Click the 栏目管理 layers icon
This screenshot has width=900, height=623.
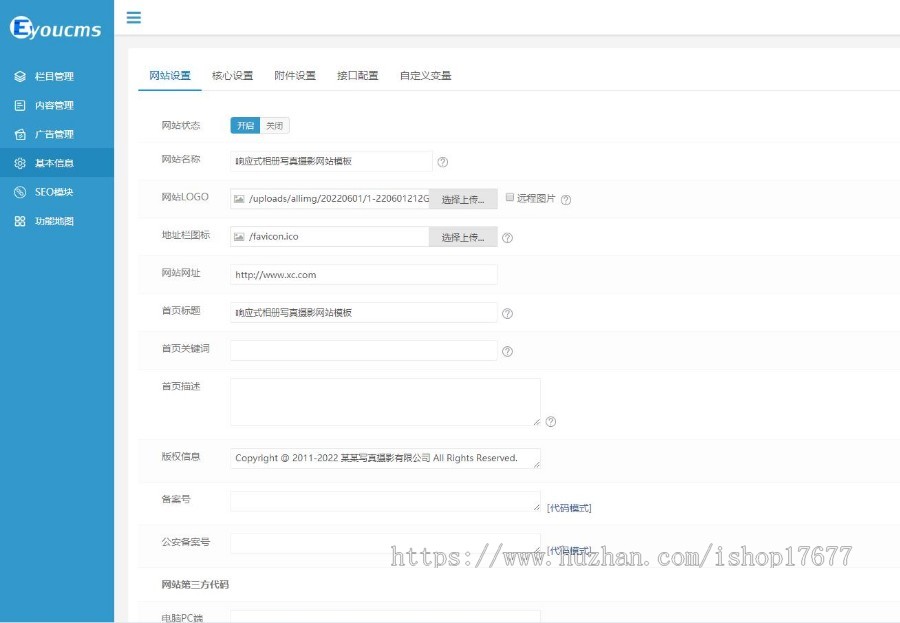(x=20, y=76)
